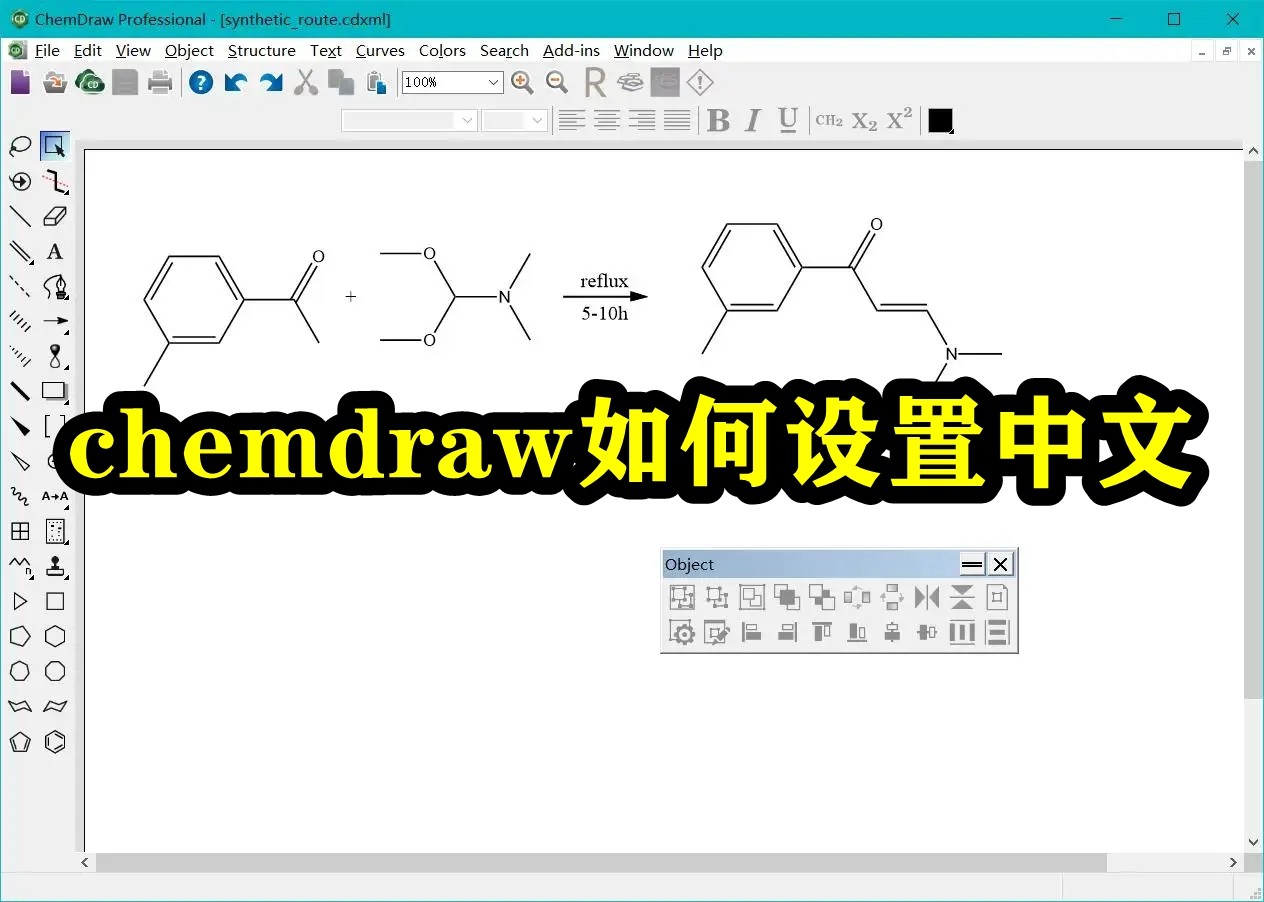Image resolution: width=1264 pixels, height=902 pixels.
Task: Toggle Italic text formatting
Action: pos(753,121)
